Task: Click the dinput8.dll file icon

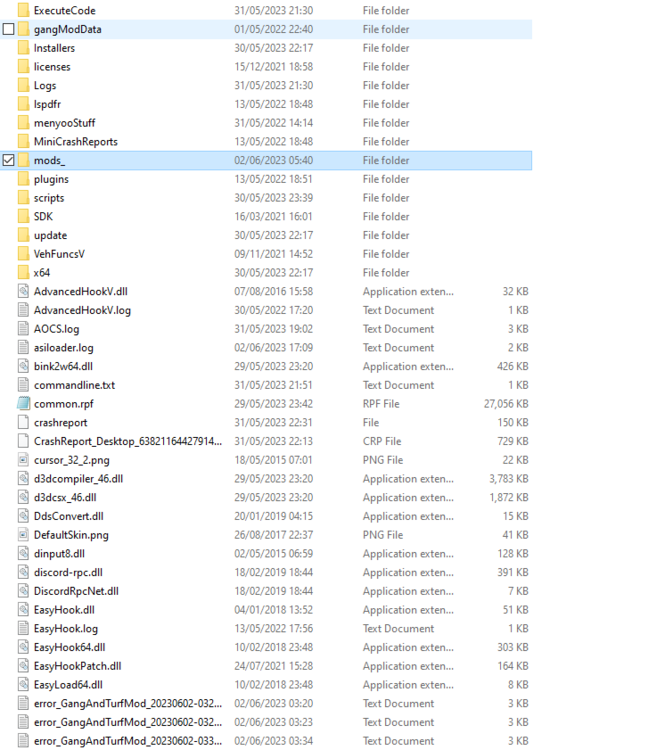Action: (x=23, y=553)
